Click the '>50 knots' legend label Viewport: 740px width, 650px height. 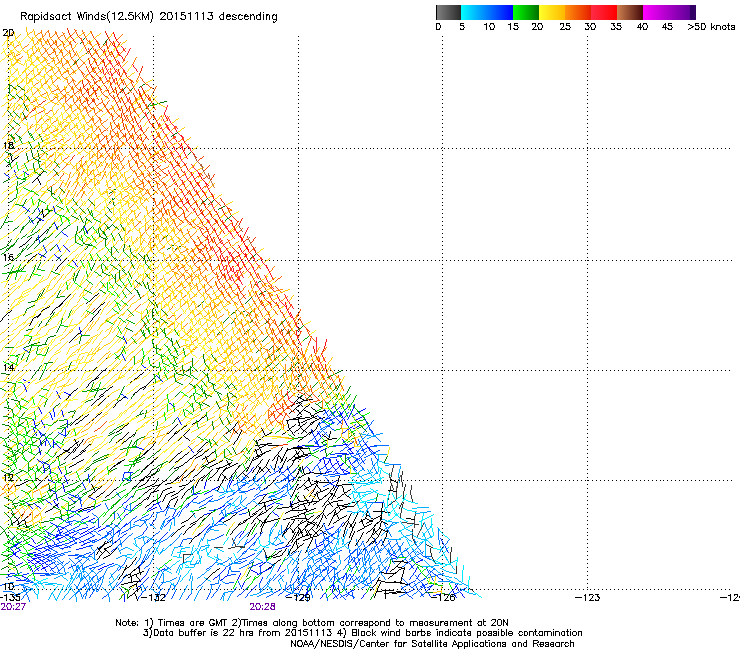click(x=711, y=27)
